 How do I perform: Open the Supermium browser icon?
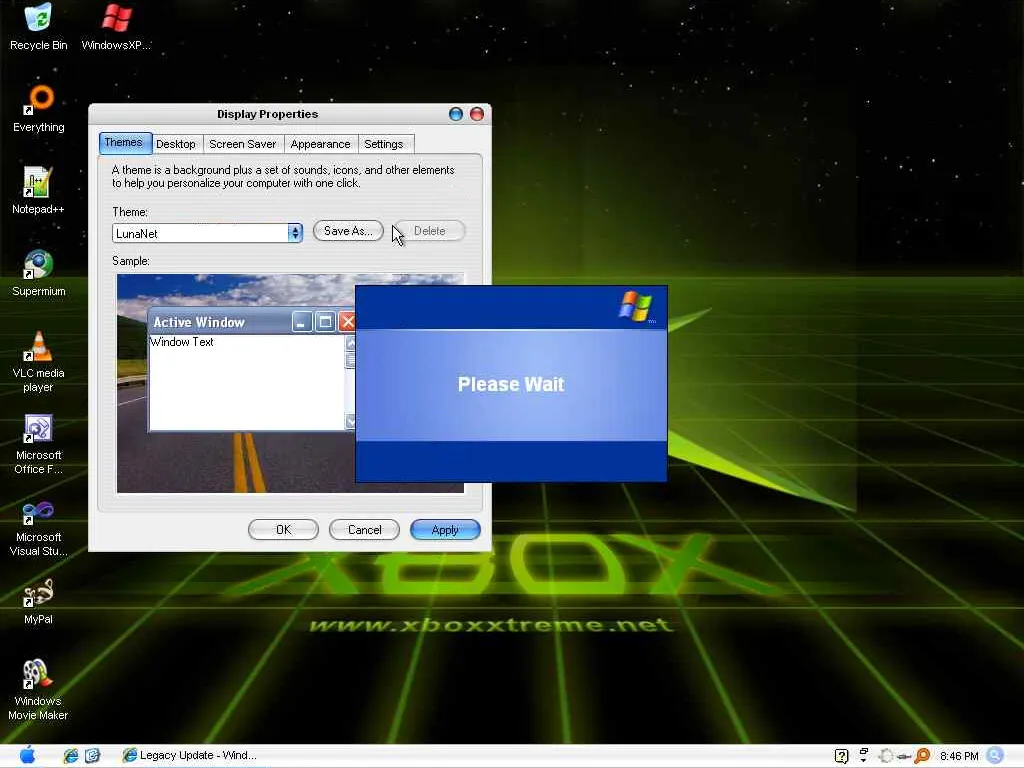[x=38, y=272]
